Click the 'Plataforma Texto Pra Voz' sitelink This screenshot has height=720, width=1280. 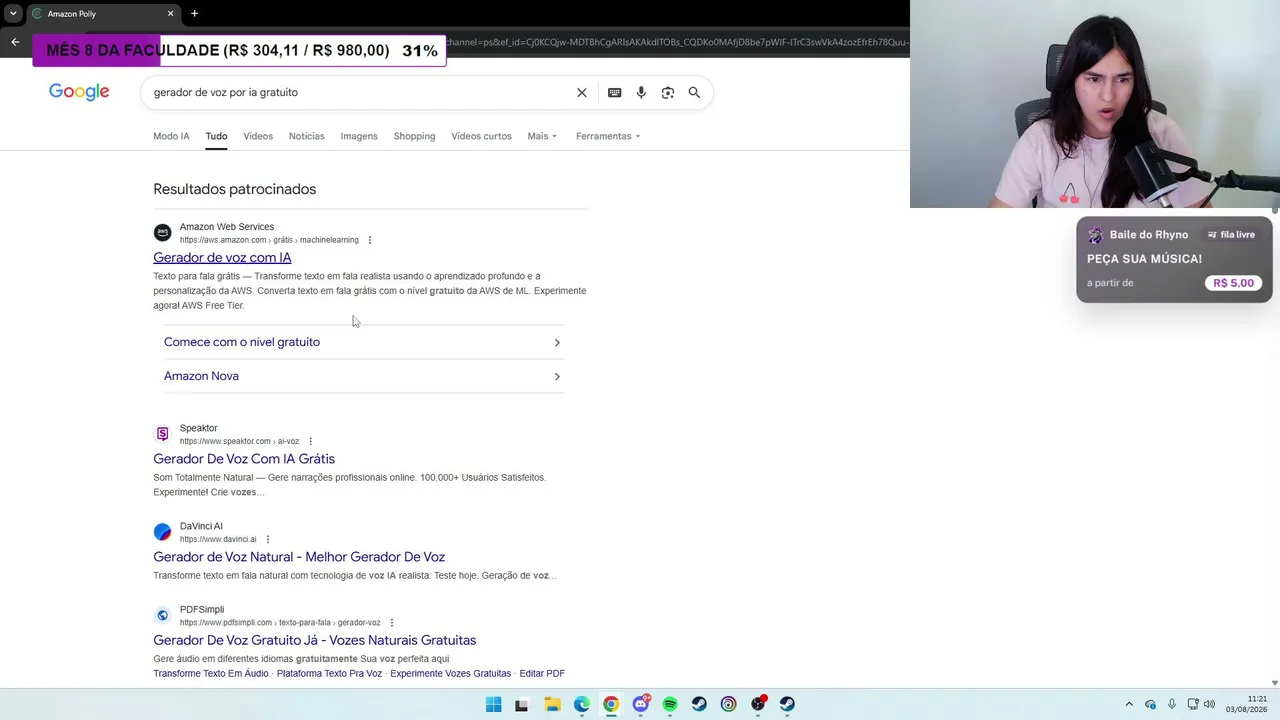click(329, 674)
